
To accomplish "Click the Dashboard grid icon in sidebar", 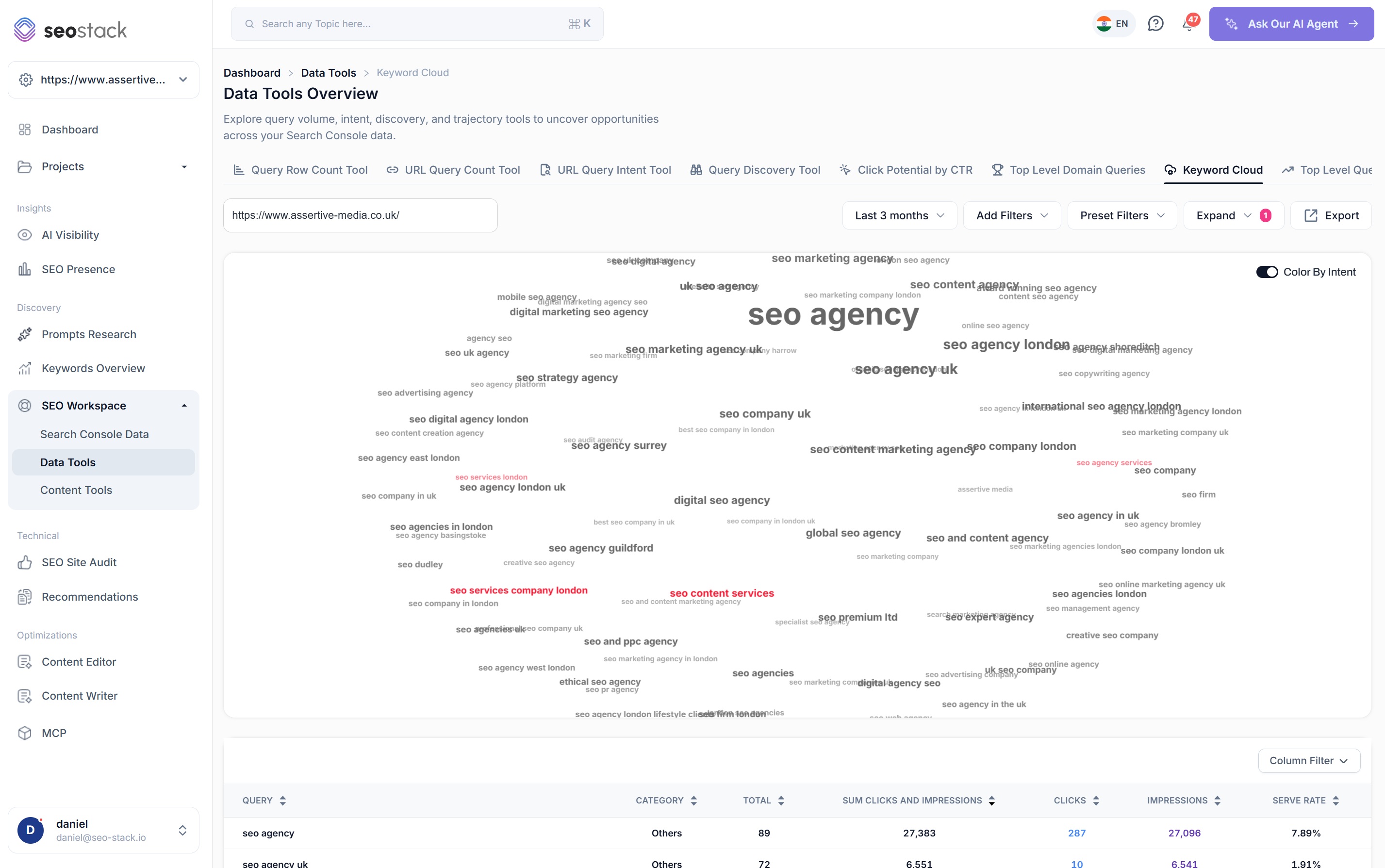I will pos(24,130).
